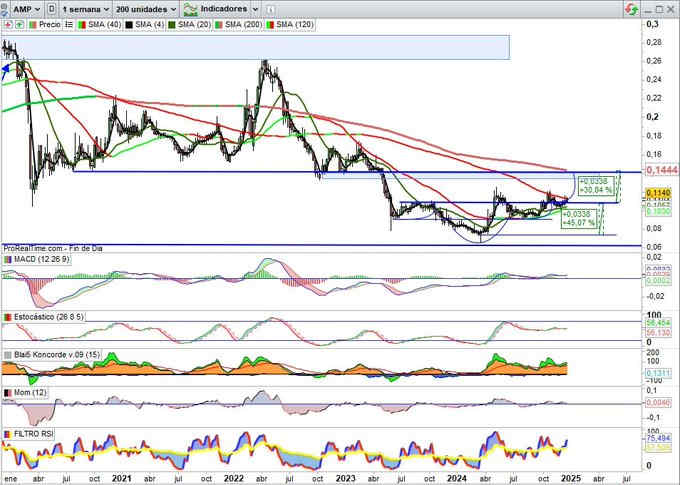Close the chart window

[x=671, y=9]
